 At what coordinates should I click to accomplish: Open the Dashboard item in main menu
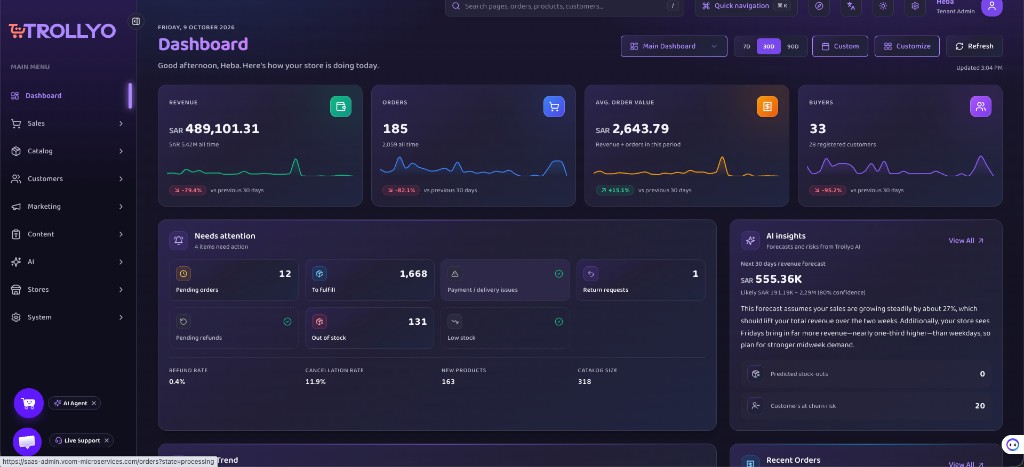pos(67,95)
